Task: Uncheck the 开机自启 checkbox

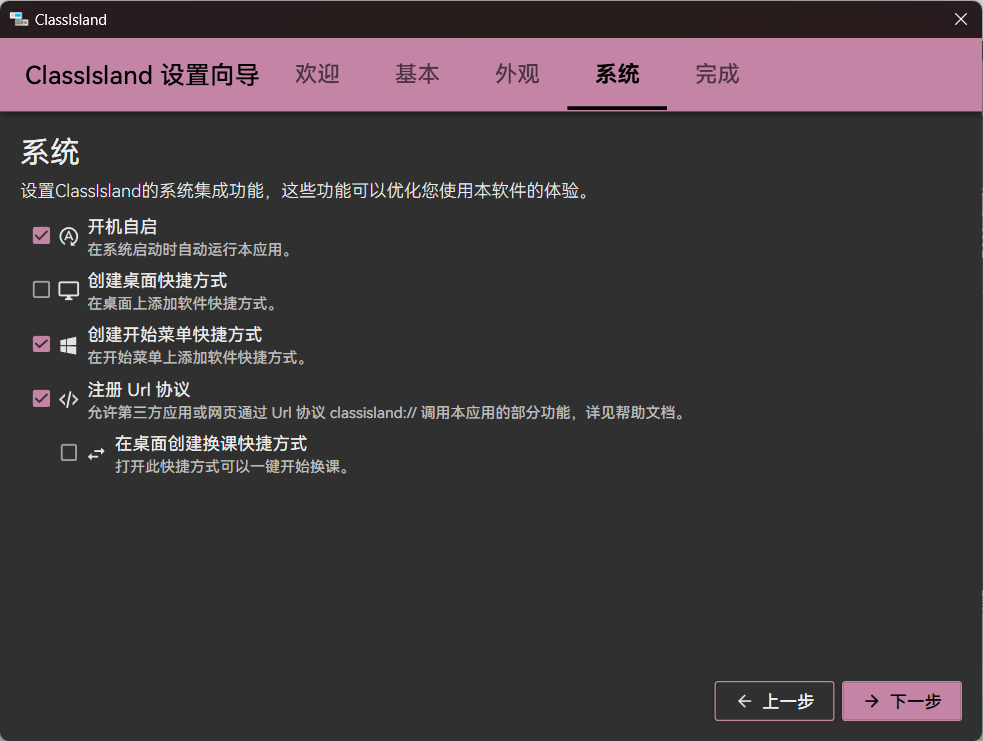Action: click(x=41, y=236)
